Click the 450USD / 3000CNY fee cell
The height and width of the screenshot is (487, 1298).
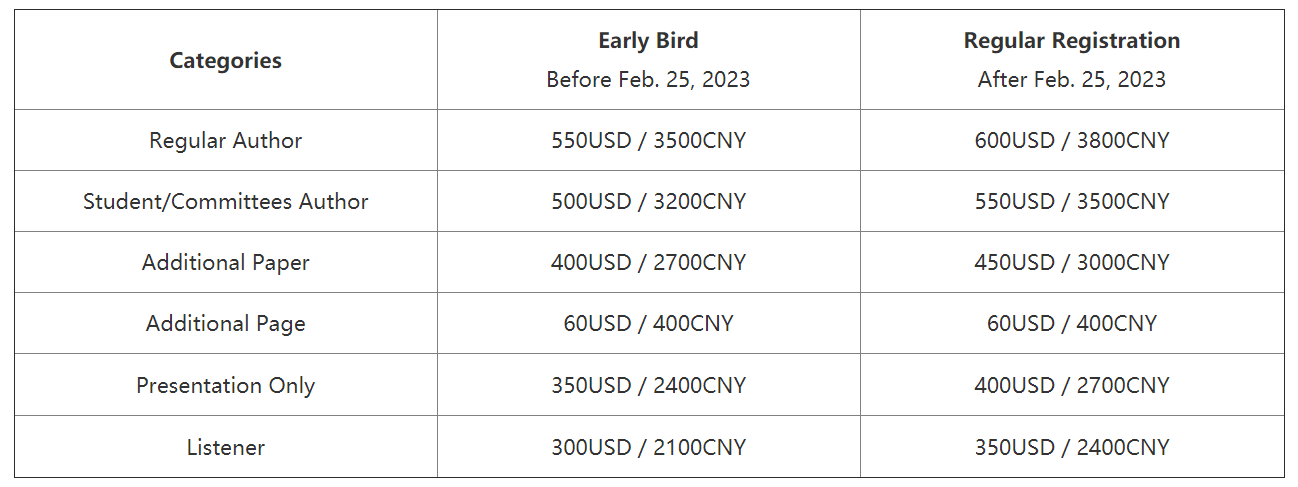pos(1072,263)
